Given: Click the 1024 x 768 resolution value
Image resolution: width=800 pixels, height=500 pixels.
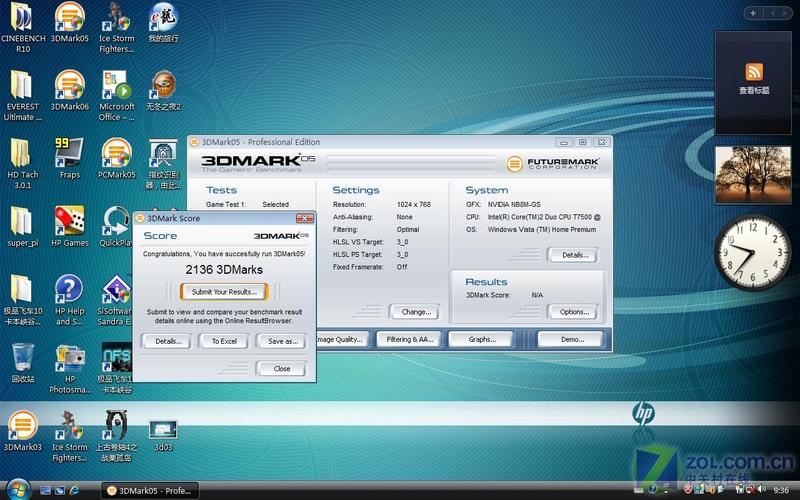Looking at the screenshot, I should pyautogui.click(x=414, y=204).
